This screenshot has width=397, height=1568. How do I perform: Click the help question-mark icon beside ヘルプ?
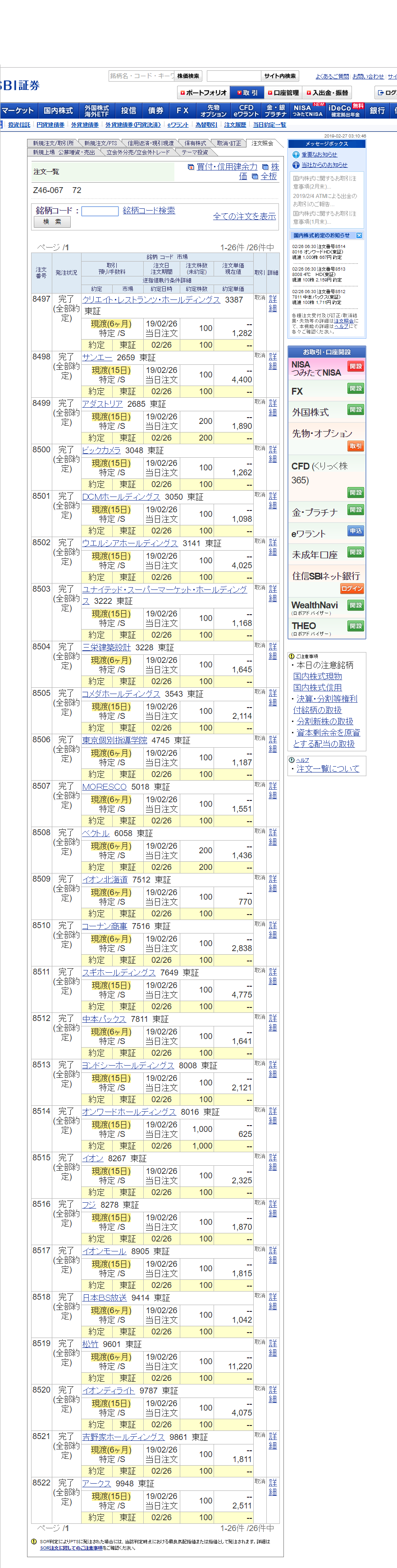tap(291, 760)
